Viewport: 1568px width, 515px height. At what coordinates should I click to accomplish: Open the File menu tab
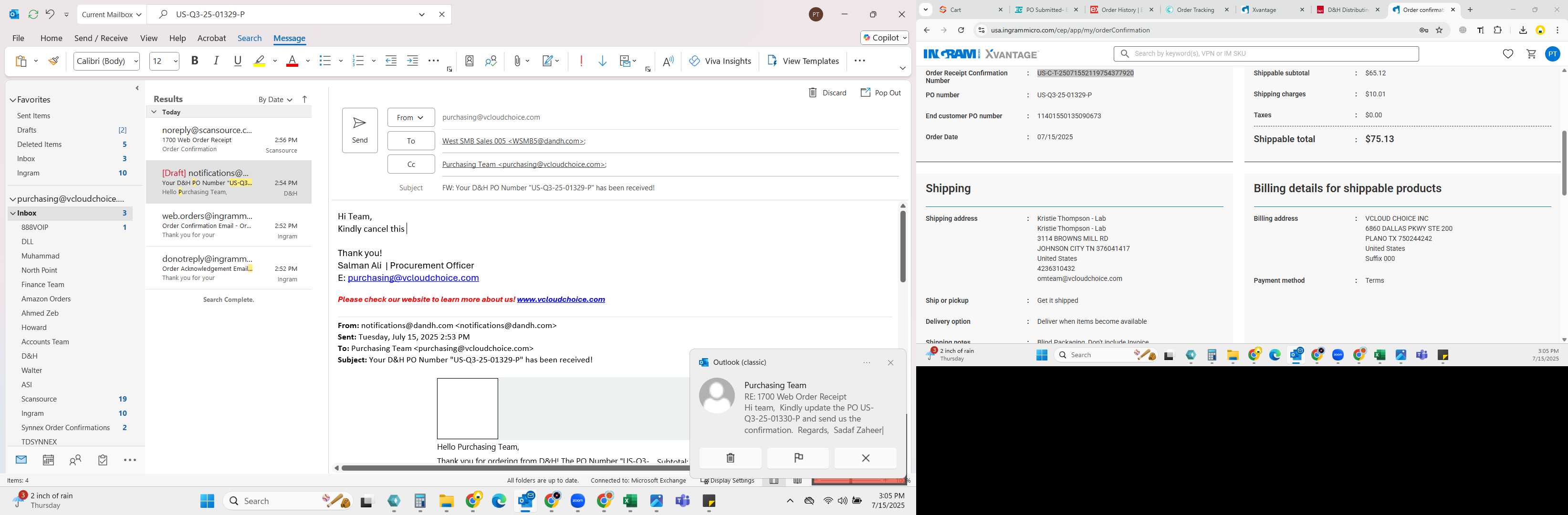click(x=18, y=38)
